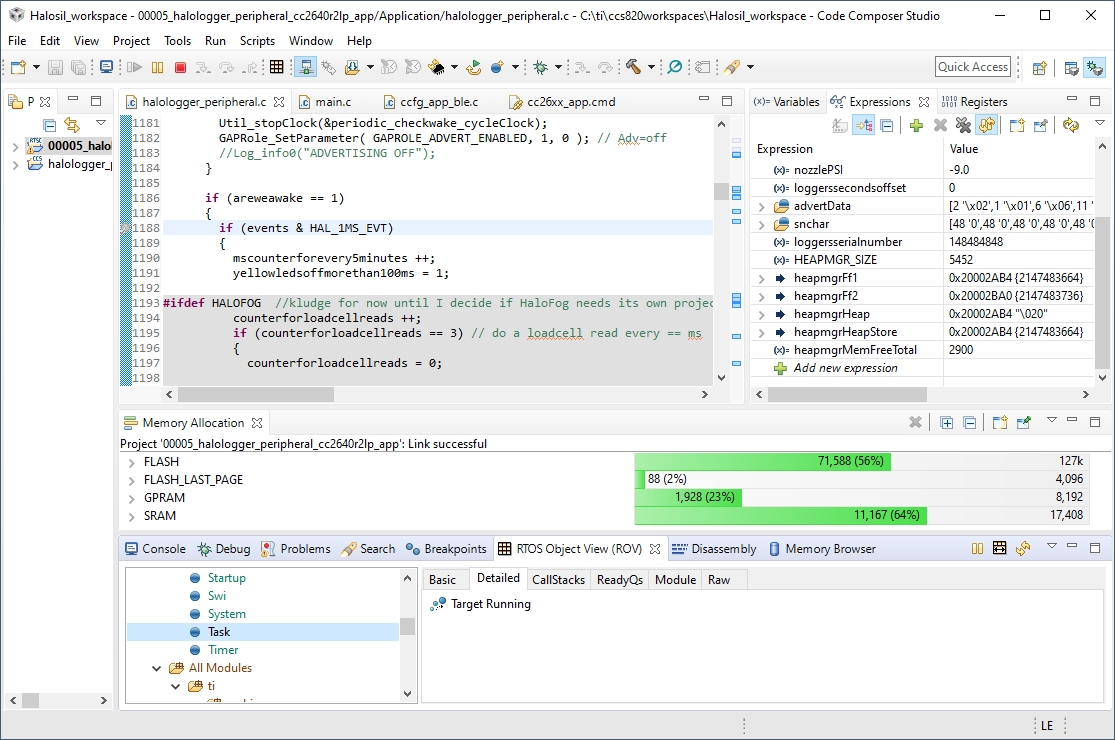Click the Build hammer icon

point(634,67)
